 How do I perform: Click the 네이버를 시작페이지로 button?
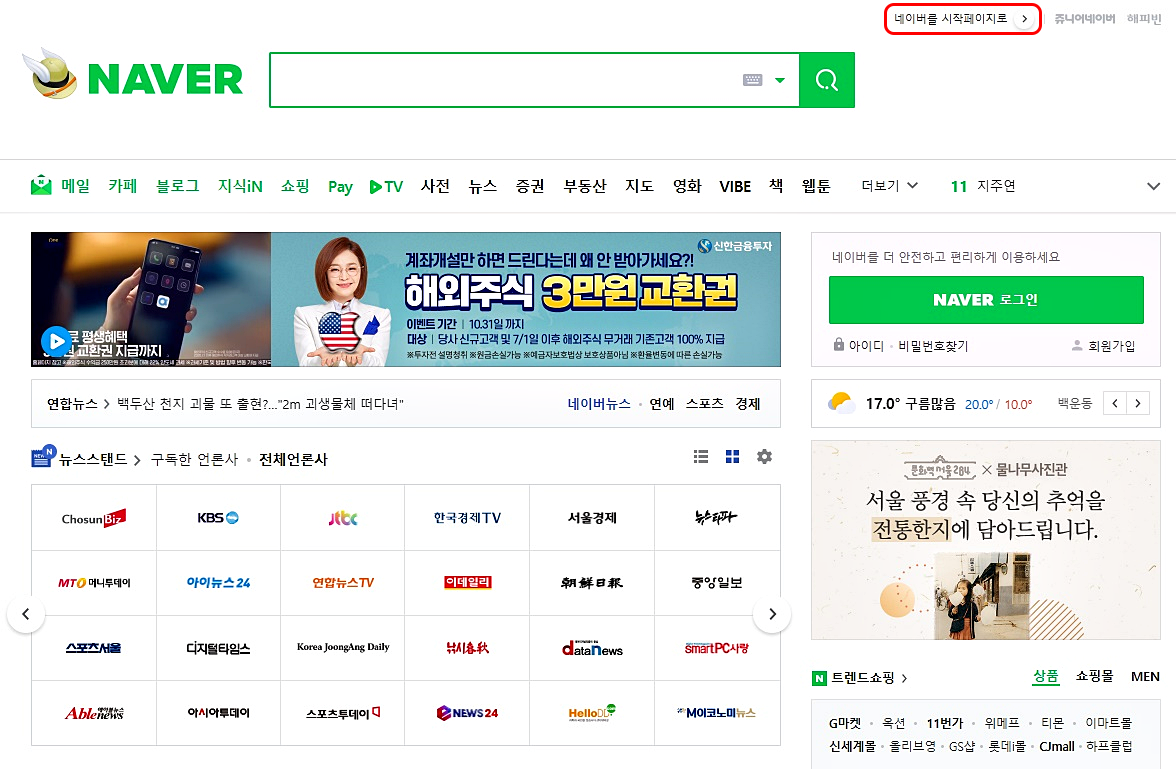point(963,19)
